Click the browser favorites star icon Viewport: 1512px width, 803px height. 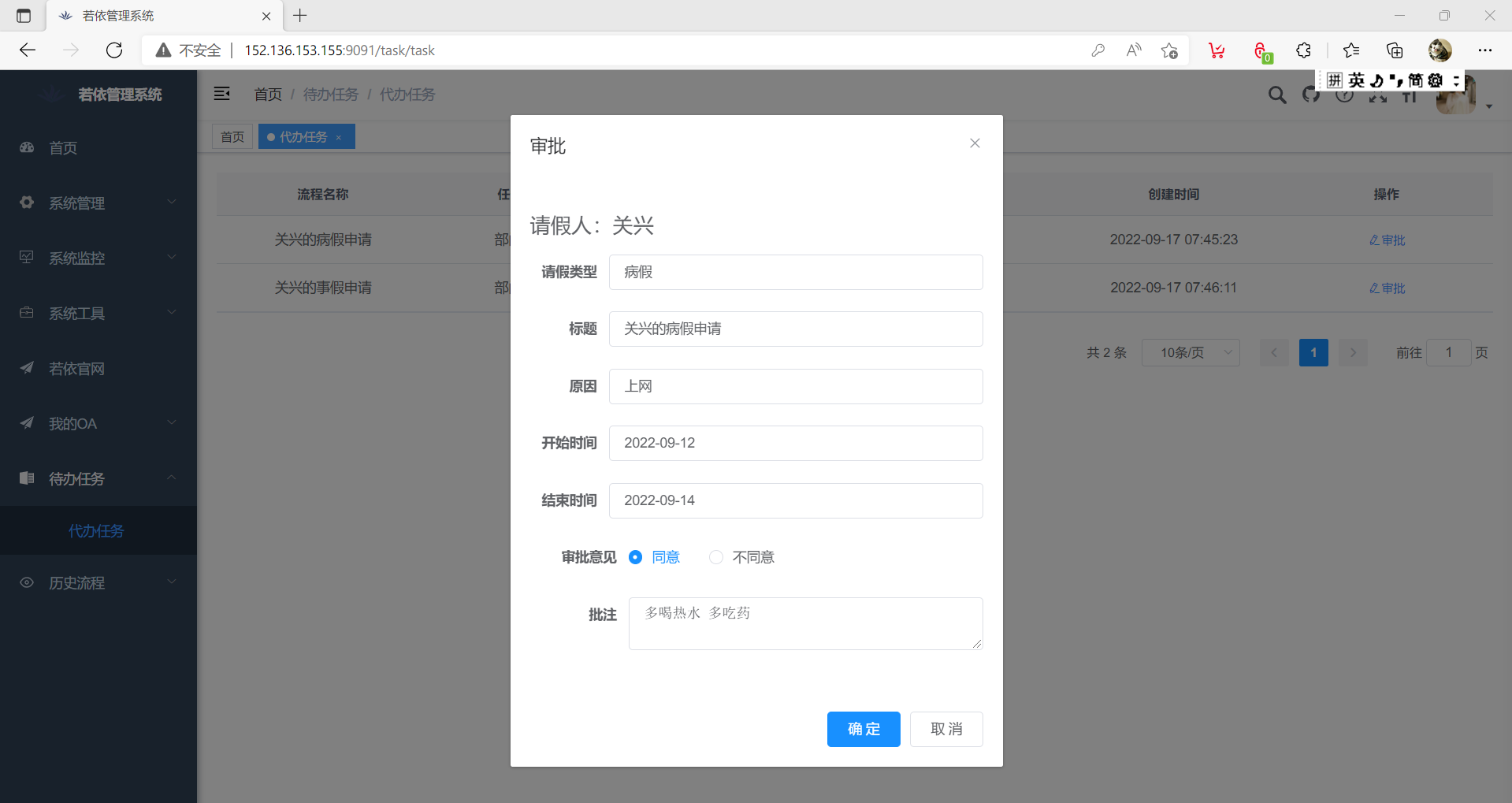tap(1351, 50)
